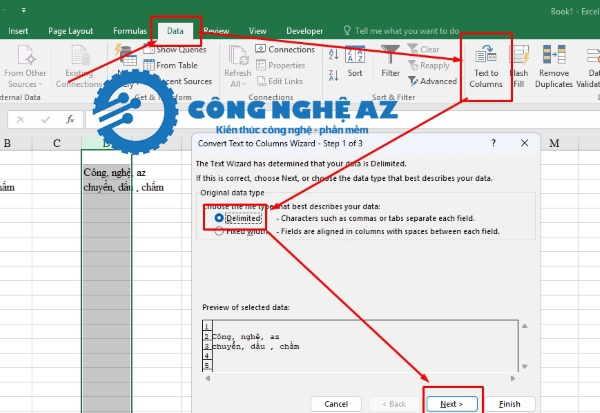Screen dimensions: 600x413
Task: Click the Insert Function fx icon
Action: point(70,120)
